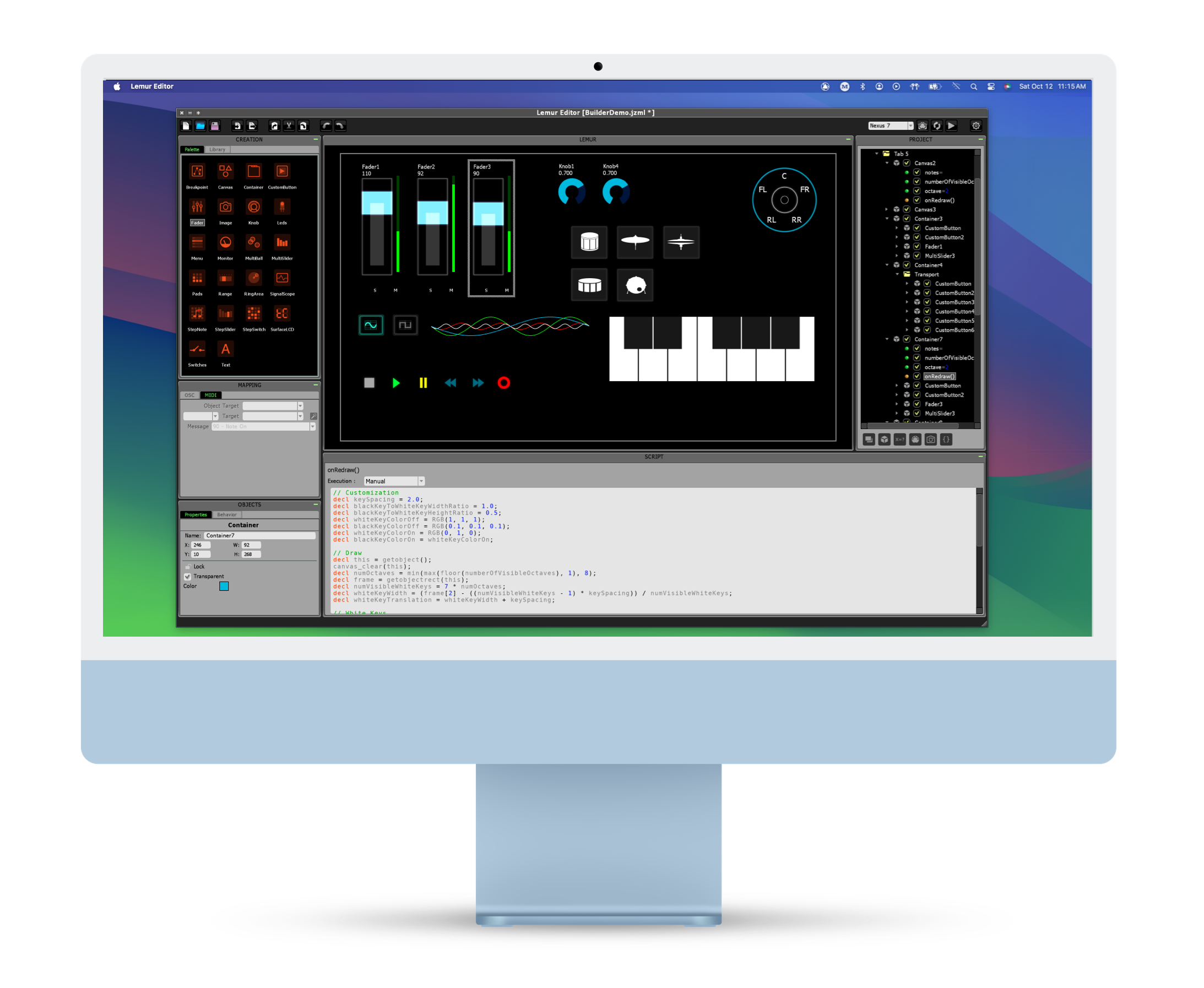Pick the Knob object from palette
Image resolution: width=1204 pixels, height=988 pixels.
pos(253,208)
